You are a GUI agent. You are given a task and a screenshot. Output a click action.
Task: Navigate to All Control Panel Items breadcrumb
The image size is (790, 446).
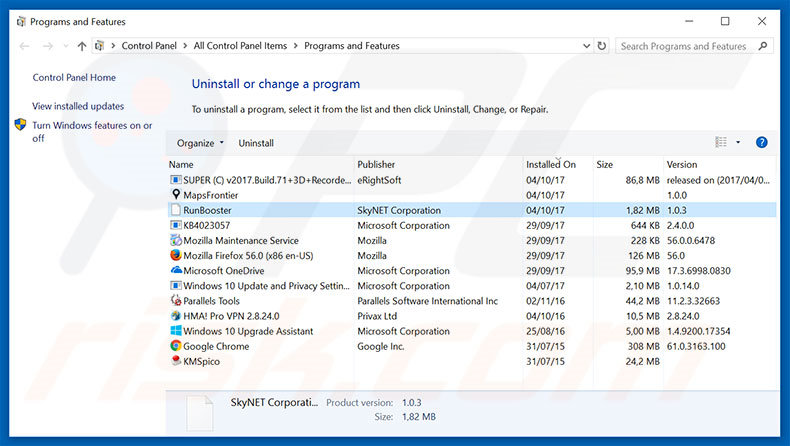240,46
